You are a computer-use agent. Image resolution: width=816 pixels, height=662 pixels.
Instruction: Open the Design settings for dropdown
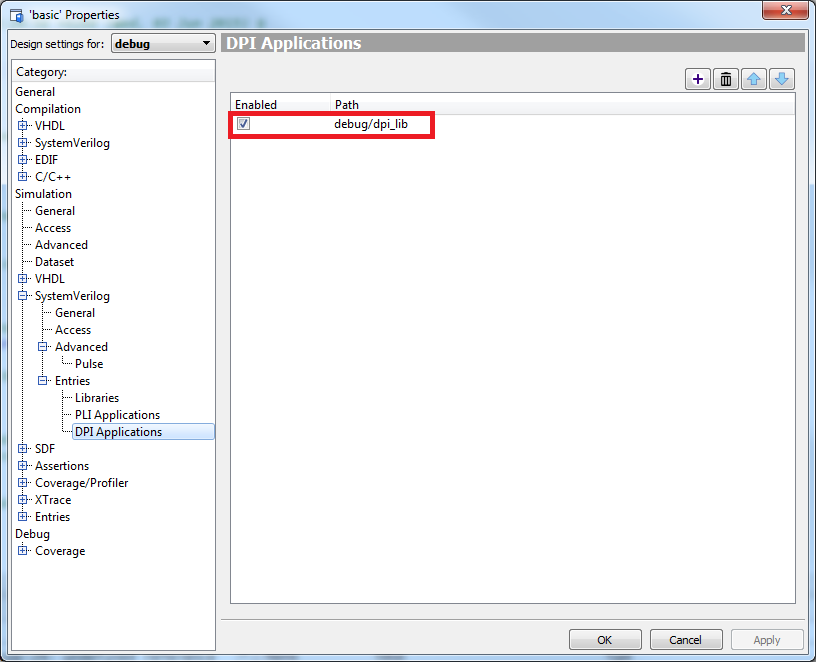(x=162, y=44)
